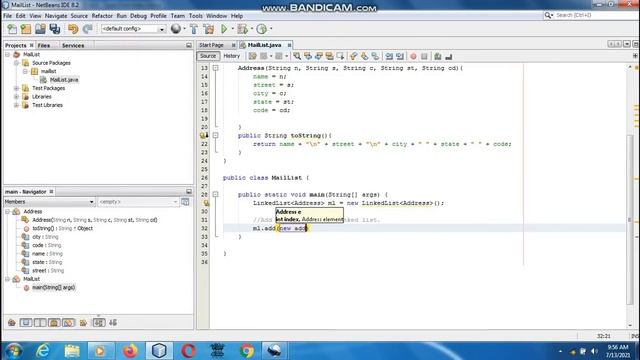
Task: Toggle Sort by Source in Navigator
Action: [113, 322]
